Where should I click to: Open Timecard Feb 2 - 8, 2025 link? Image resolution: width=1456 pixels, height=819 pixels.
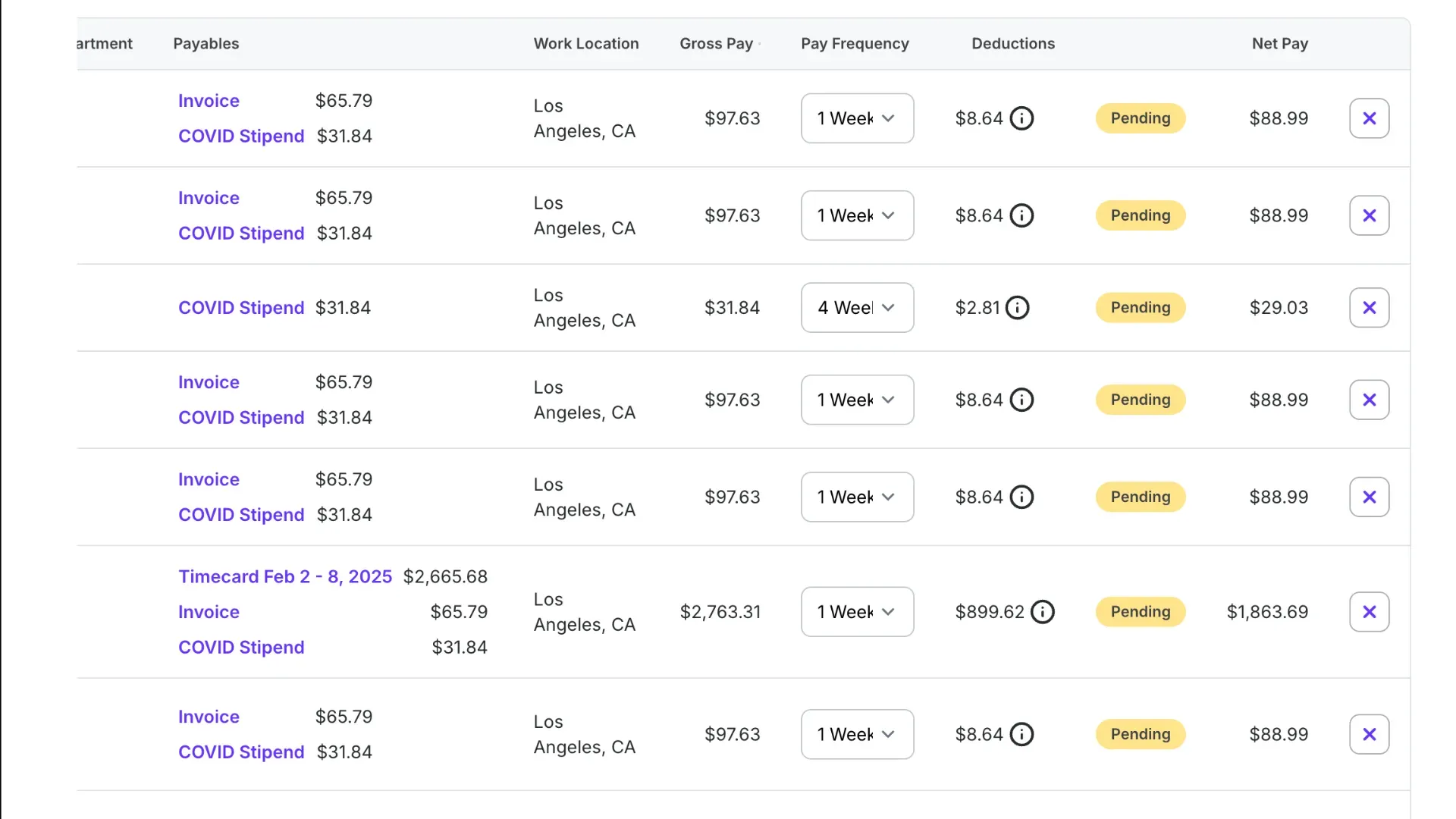285,577
